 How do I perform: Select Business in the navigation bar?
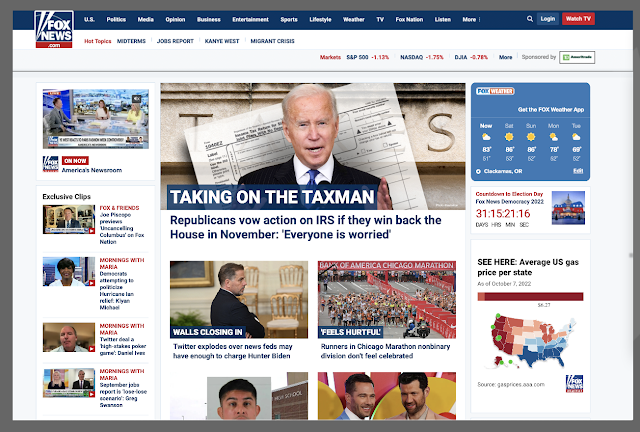coord(209,19)
